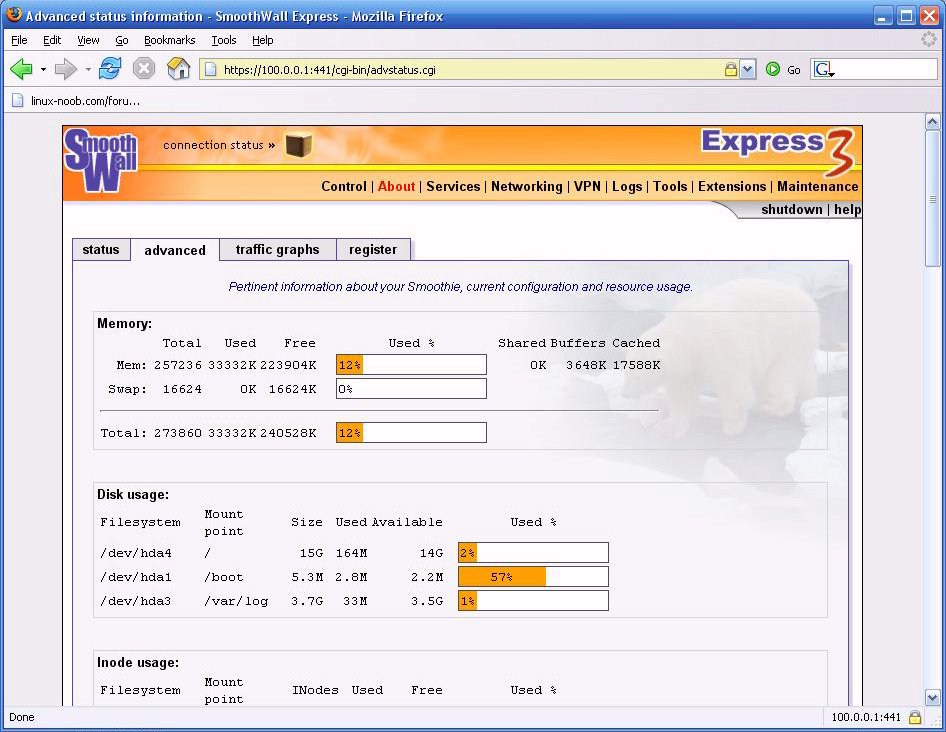Screen dimensions: 946x732
Task: Open the Logs section link
Action: coord(627,186)
